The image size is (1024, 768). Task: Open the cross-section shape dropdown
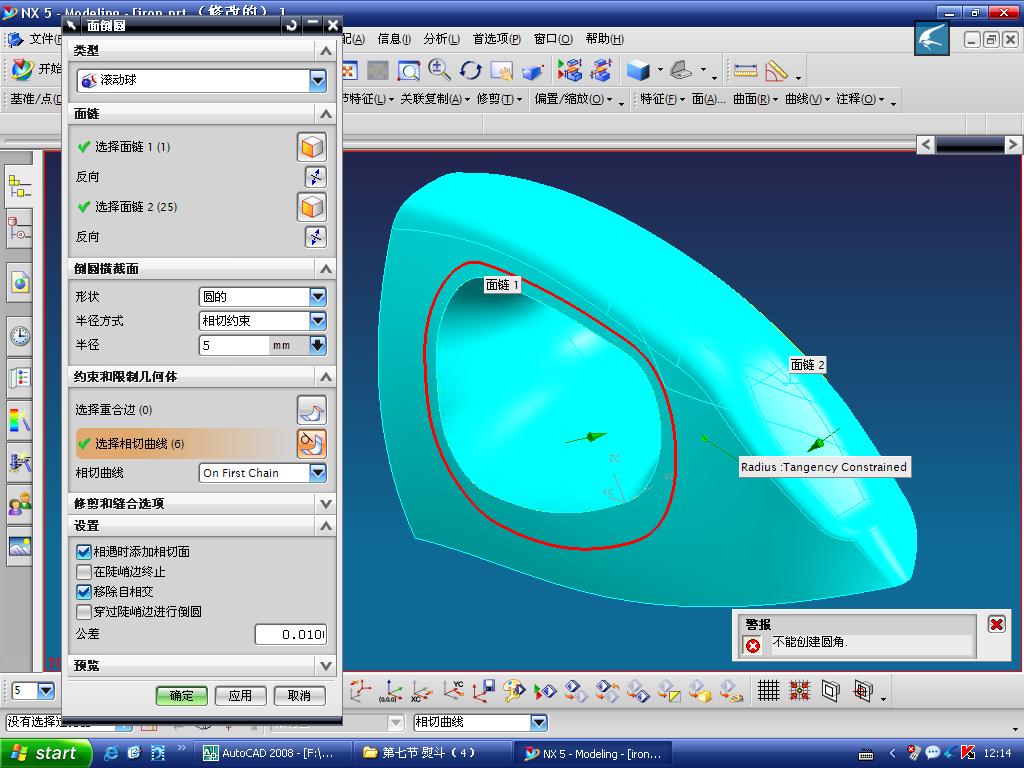point(318,296)
